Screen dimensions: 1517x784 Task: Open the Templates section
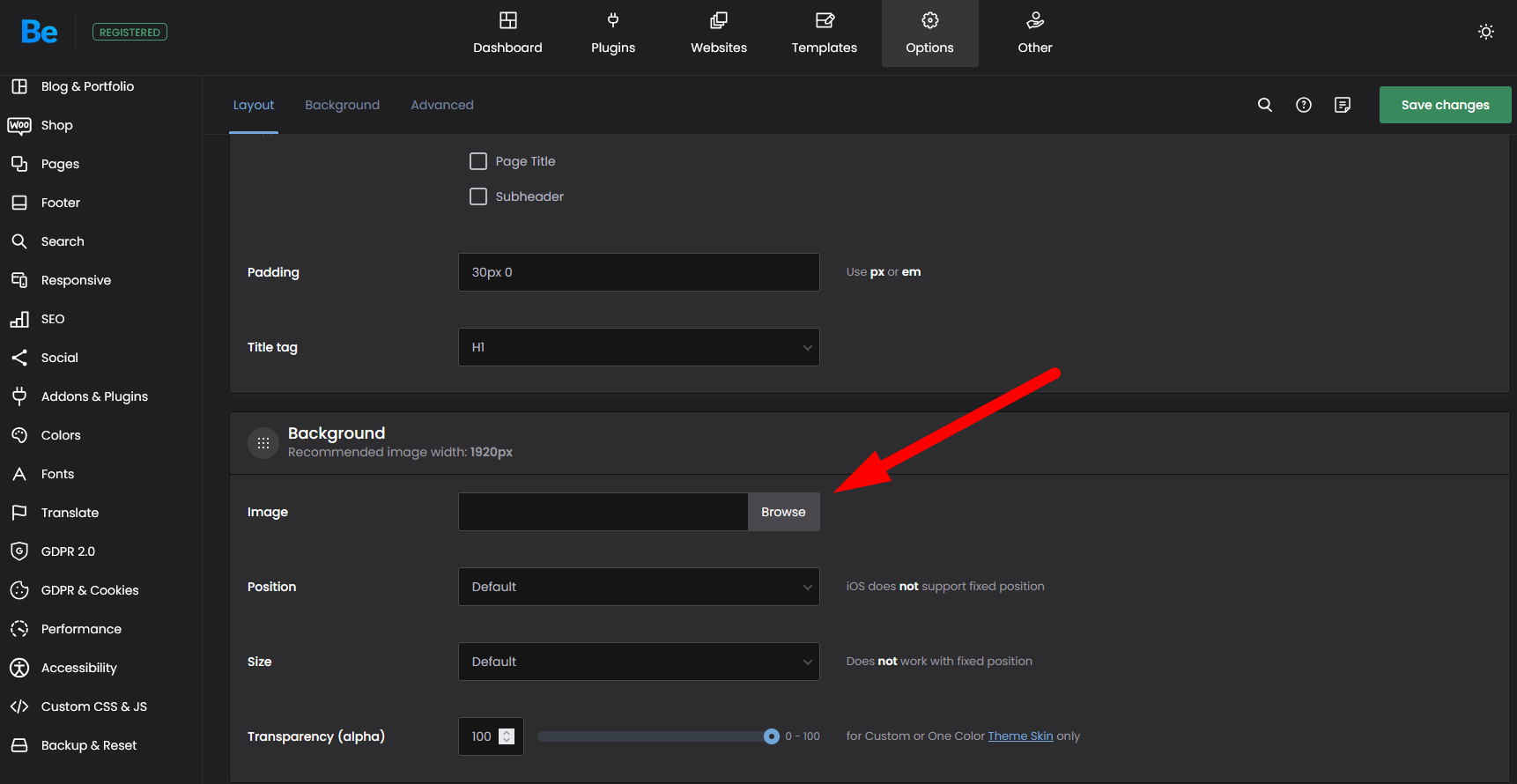(825, 33)
